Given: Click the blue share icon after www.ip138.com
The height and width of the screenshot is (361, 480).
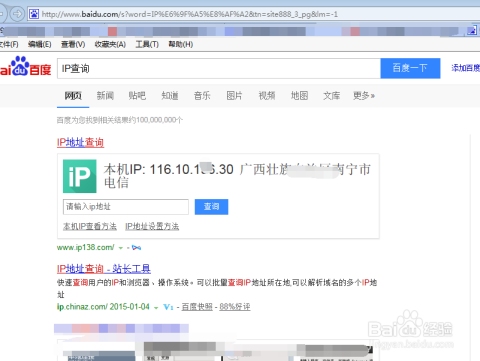Looking at the screenshot, I should click(x=136, y=247).
